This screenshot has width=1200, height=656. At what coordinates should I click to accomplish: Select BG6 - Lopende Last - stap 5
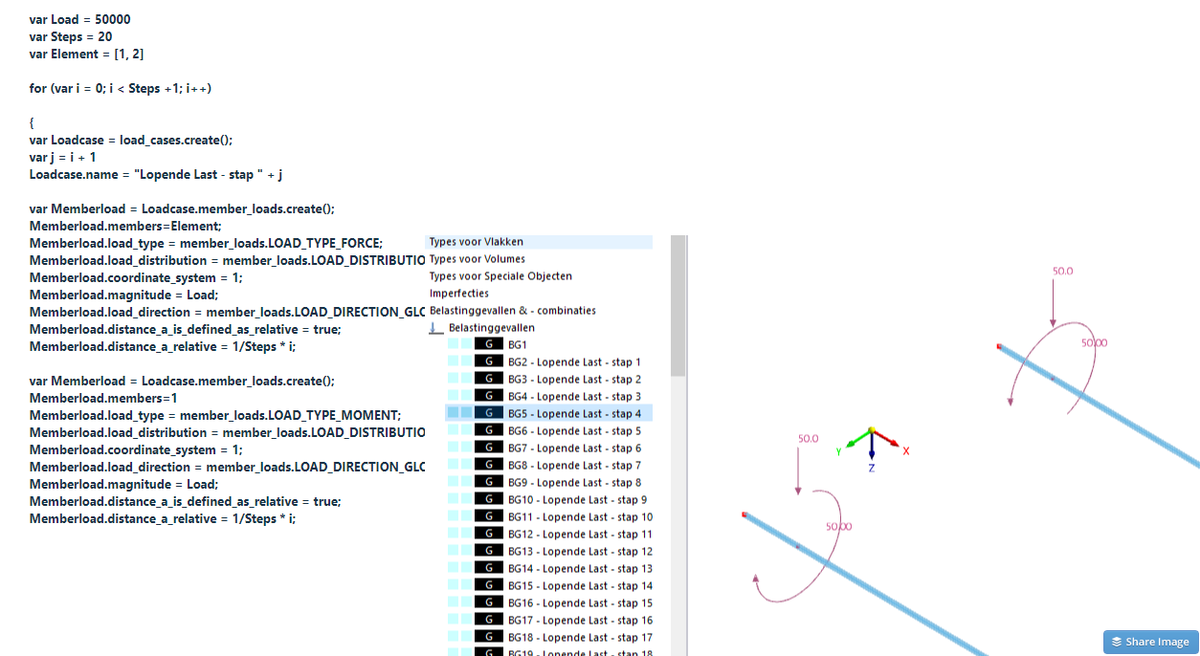click(x=575, y=431)
